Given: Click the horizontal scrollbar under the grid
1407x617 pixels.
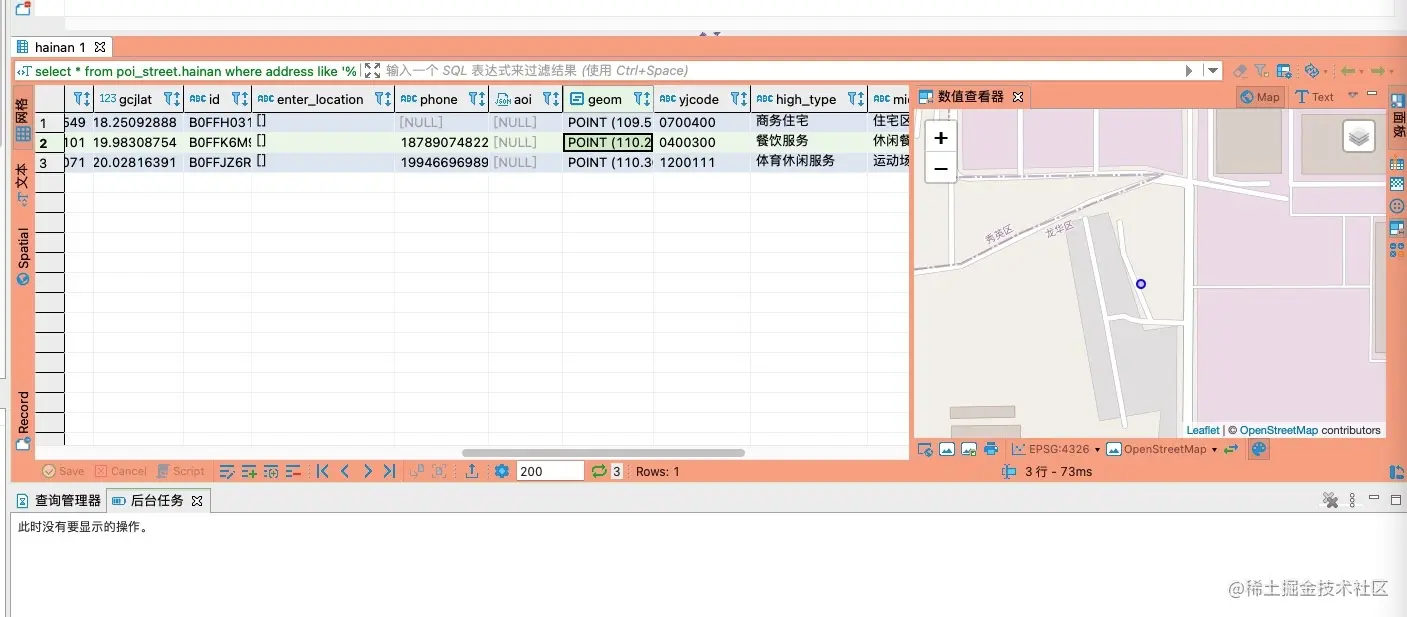Looking at the screenshot, I should [603, 453].
